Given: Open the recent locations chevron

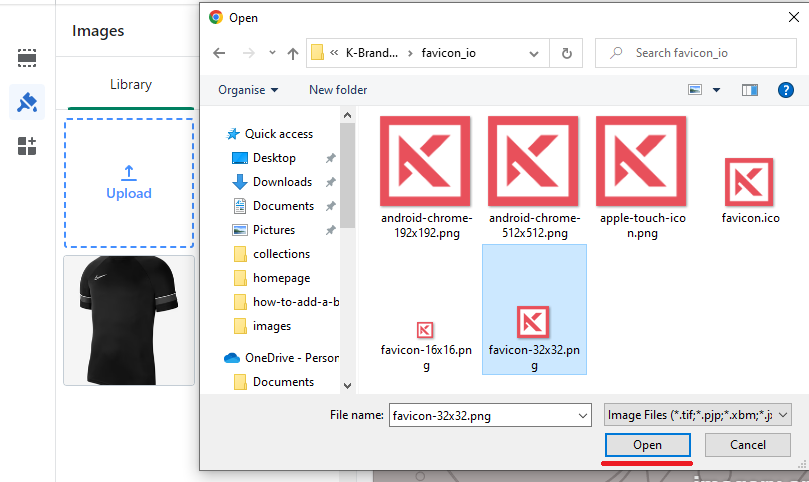Looking at the screenshot, I should coord(272,53).
